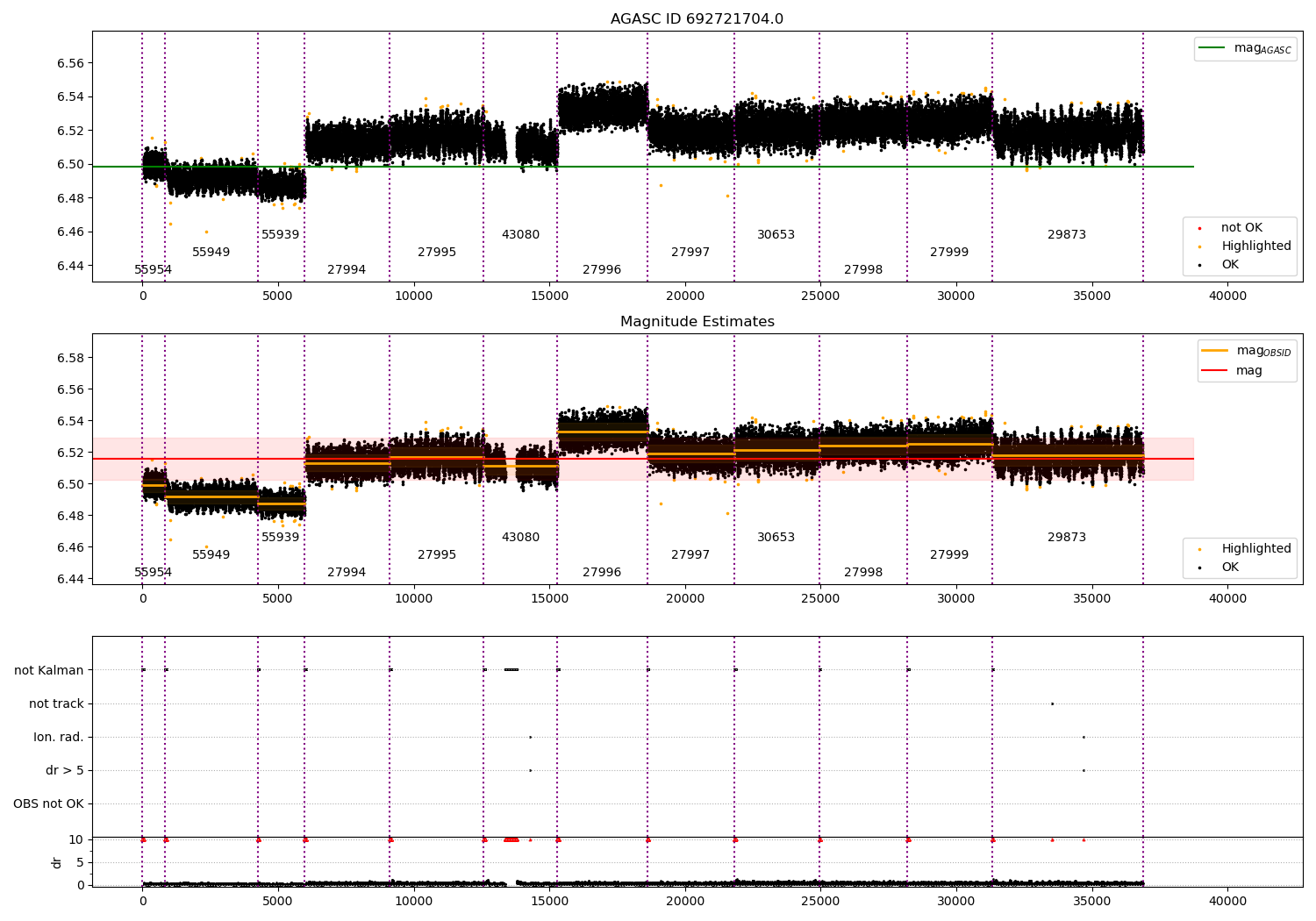Click obsid label 27995 in the Magnitude Estimates plot
The image size is (1316, 921).
[437, 554]
